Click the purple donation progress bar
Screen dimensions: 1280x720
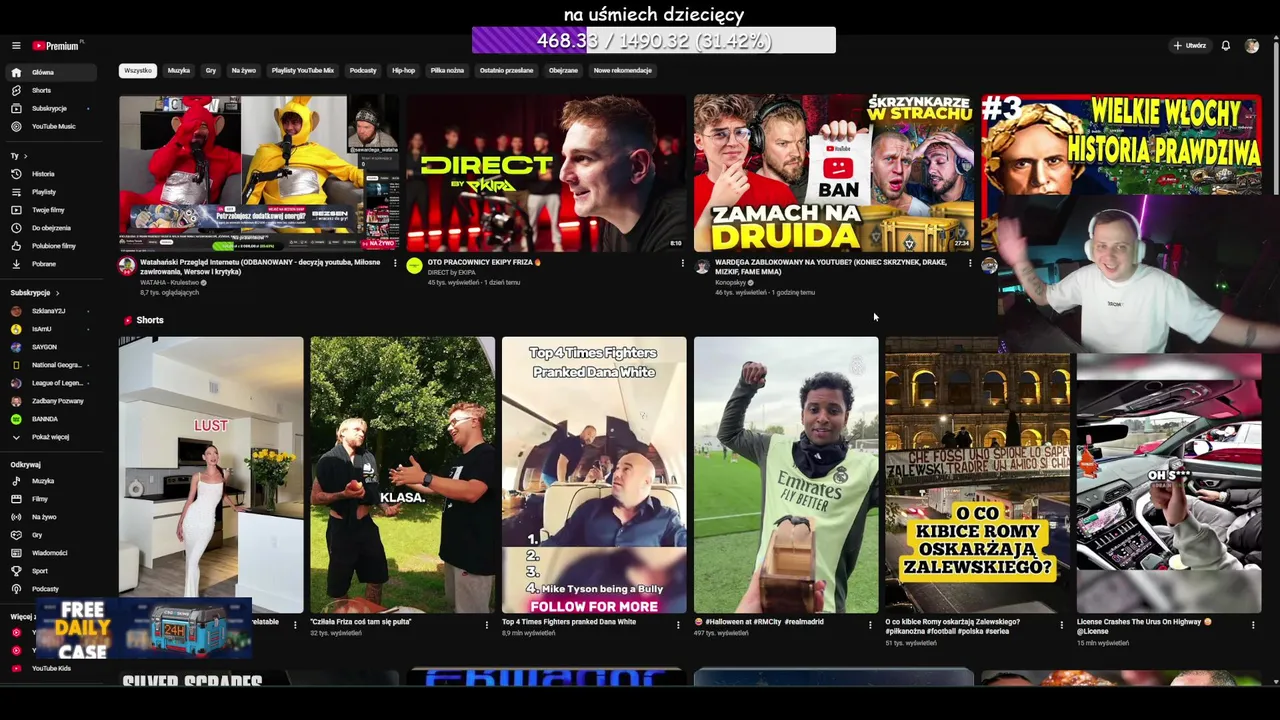click(654, 40)
